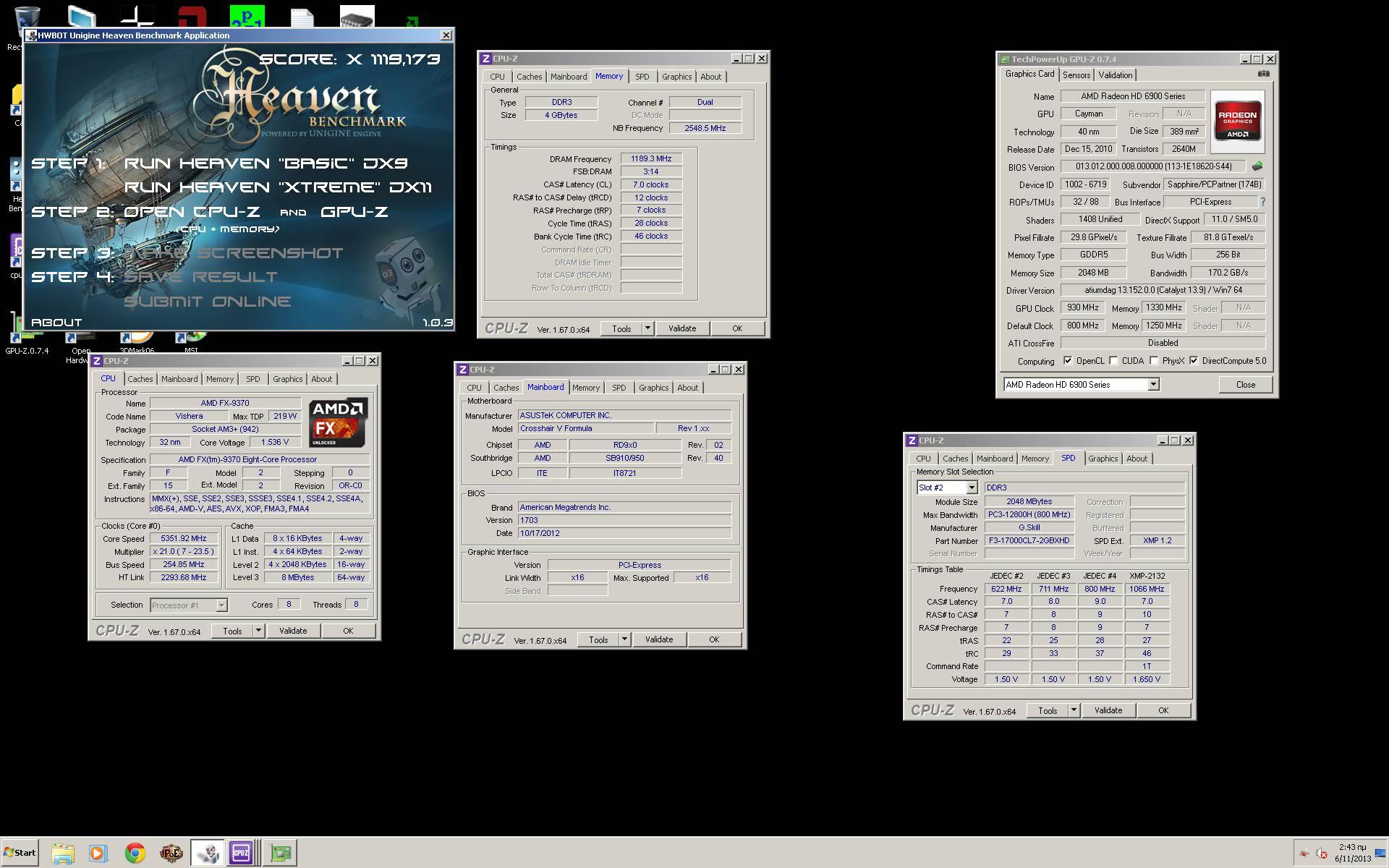Viewport: 1389px width, 868px height.
Task: Click OK in CPU-Z CPU window
Action: tap(348, 631)
